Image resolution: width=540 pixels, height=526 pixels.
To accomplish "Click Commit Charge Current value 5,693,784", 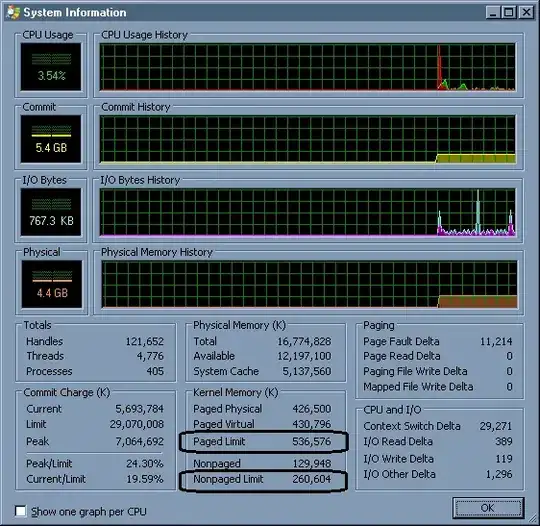I will coord(139,409).
